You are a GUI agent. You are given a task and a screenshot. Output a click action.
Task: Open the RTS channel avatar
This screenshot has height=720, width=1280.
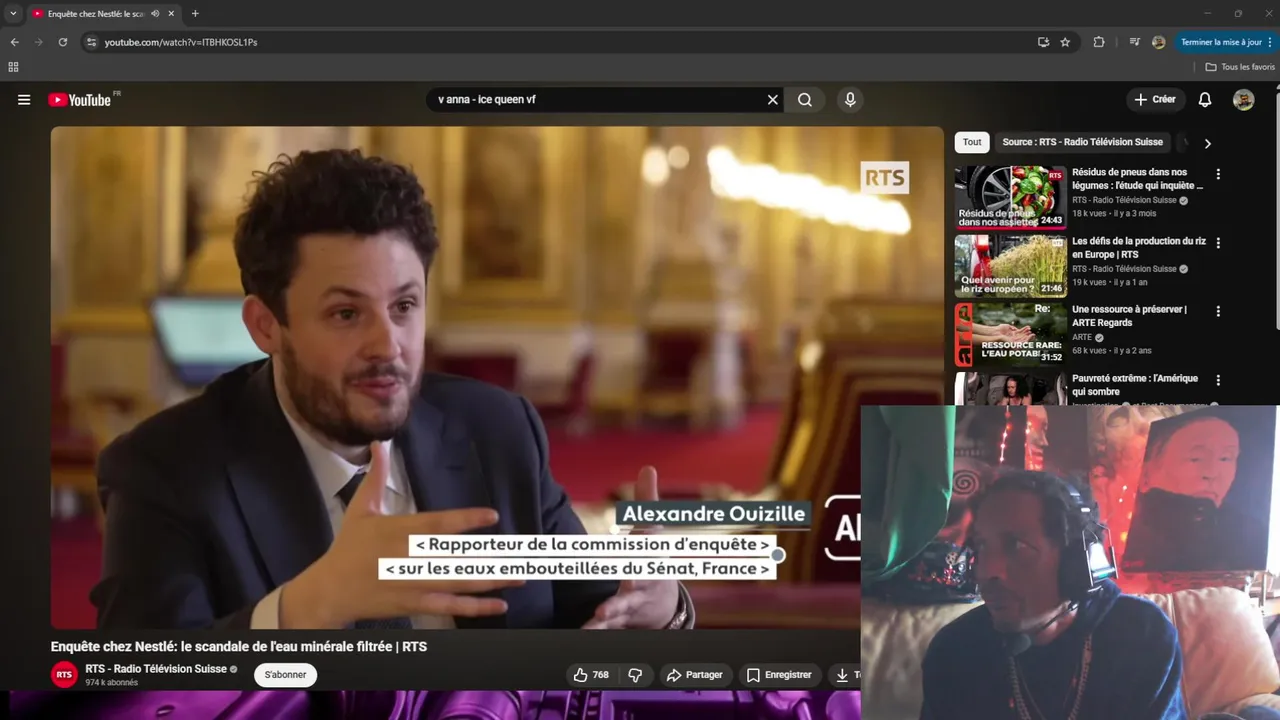64,675
